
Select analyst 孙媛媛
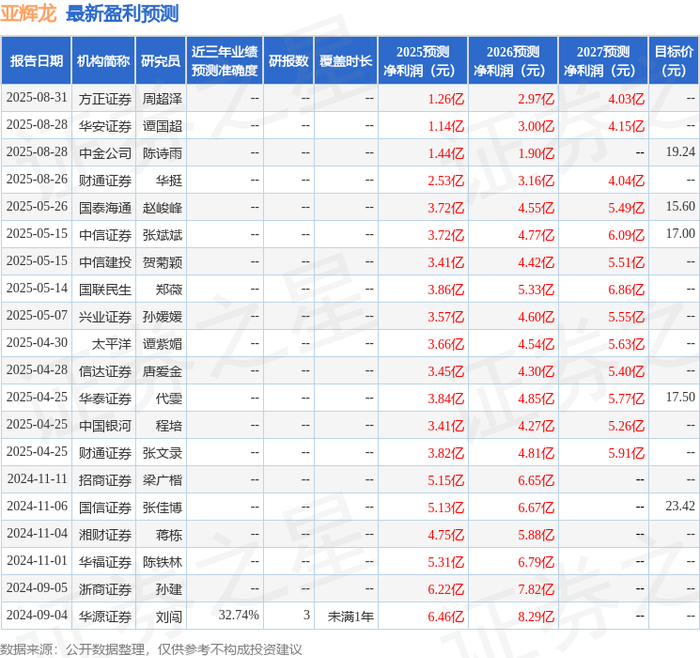click(x=162, y=317)
